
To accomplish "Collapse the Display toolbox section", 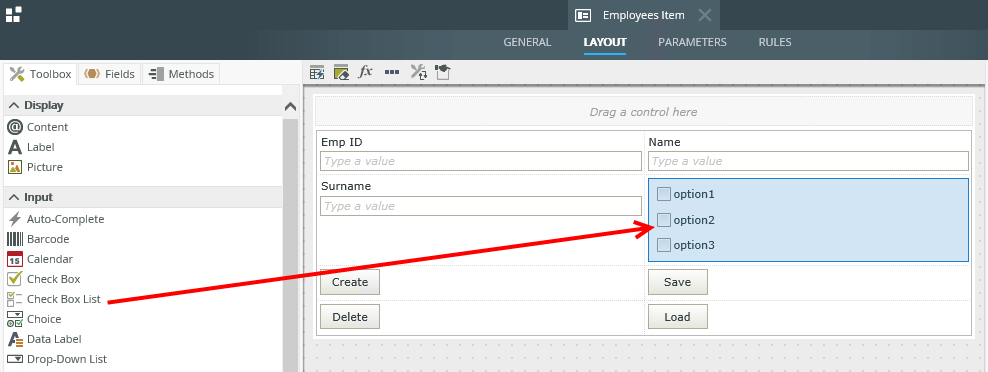I will [14, 105].
